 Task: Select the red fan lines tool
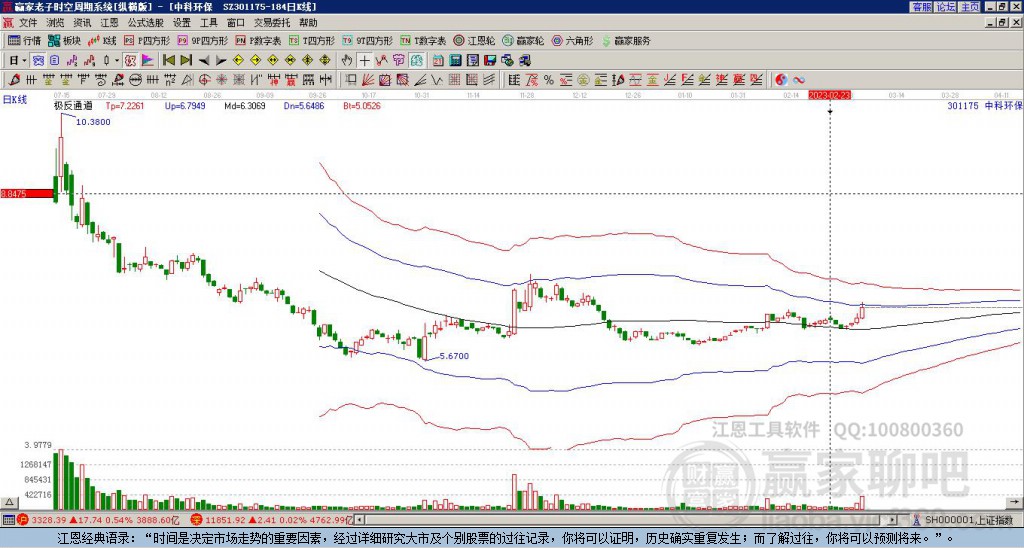368,80
